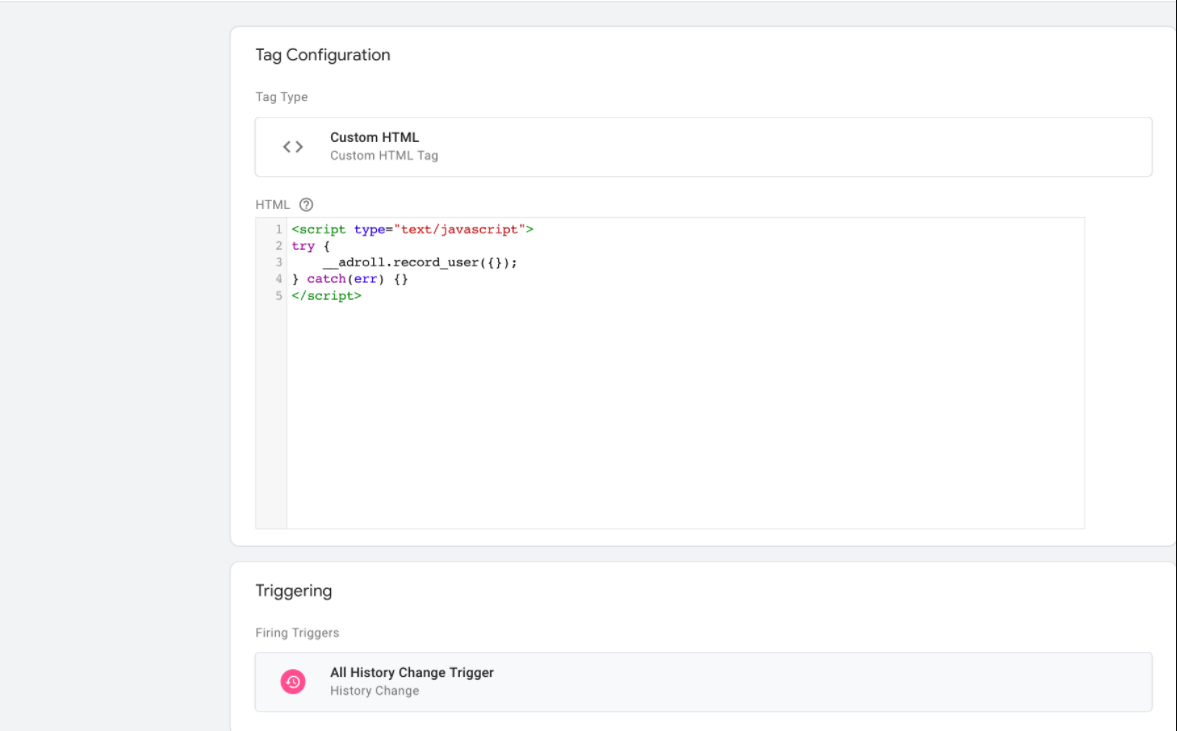The height and width of the screenshot is (731, 1177).
Task: Place cursor on the opening script tag
Action: coord(319,230)
